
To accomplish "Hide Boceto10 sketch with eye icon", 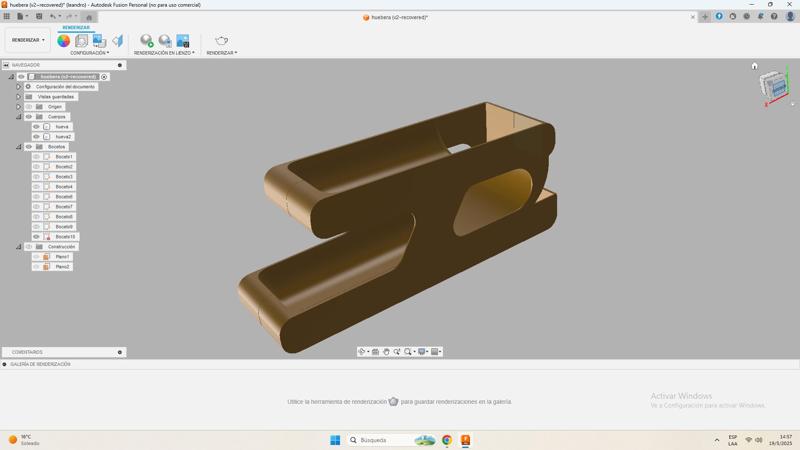I will (36, 237).
